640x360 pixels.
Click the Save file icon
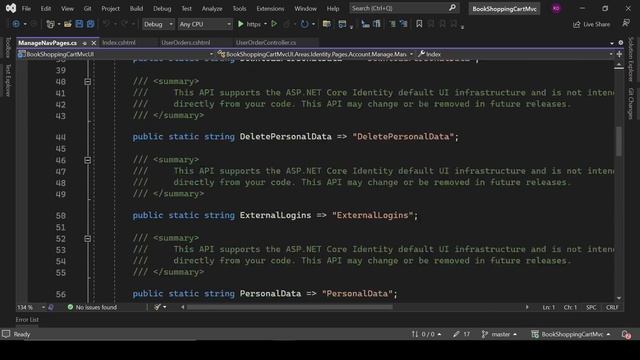[79, 24]
